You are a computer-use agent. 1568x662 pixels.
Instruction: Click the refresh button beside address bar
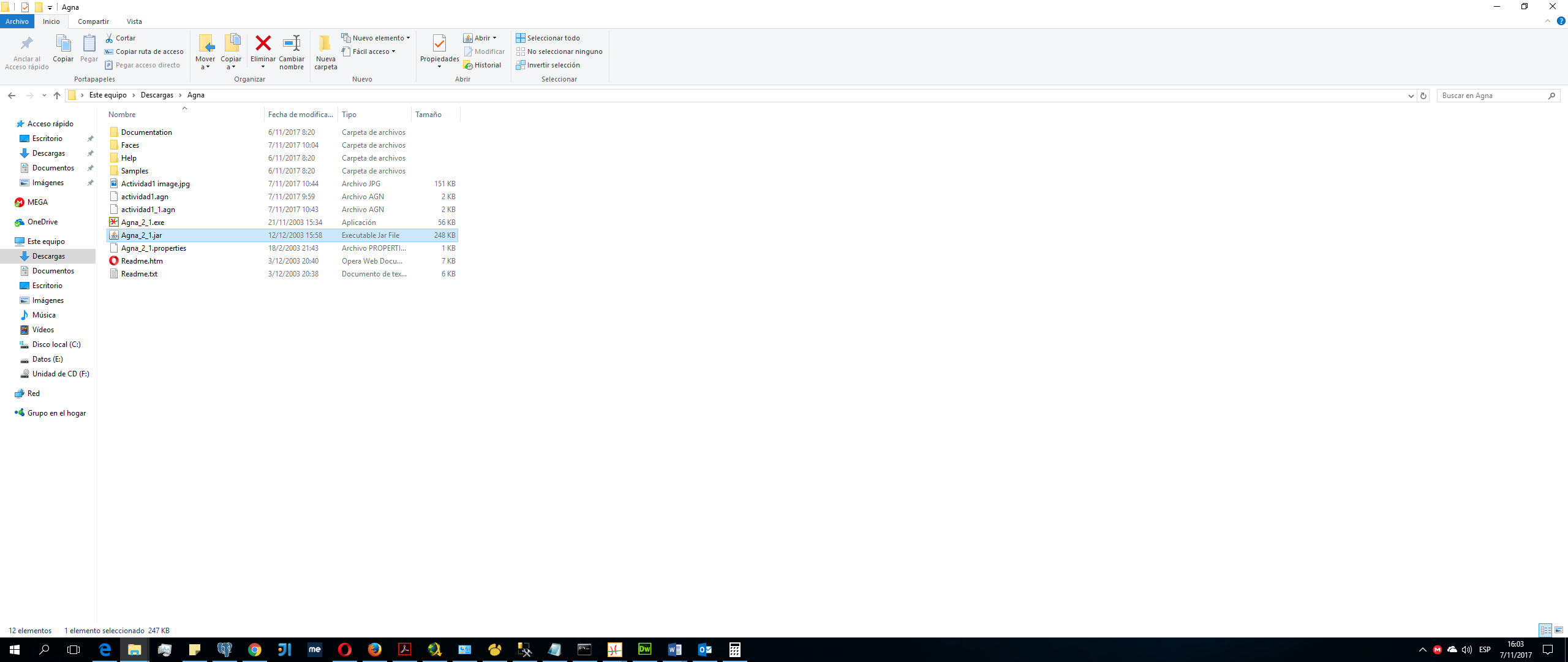click(1423, 96)
